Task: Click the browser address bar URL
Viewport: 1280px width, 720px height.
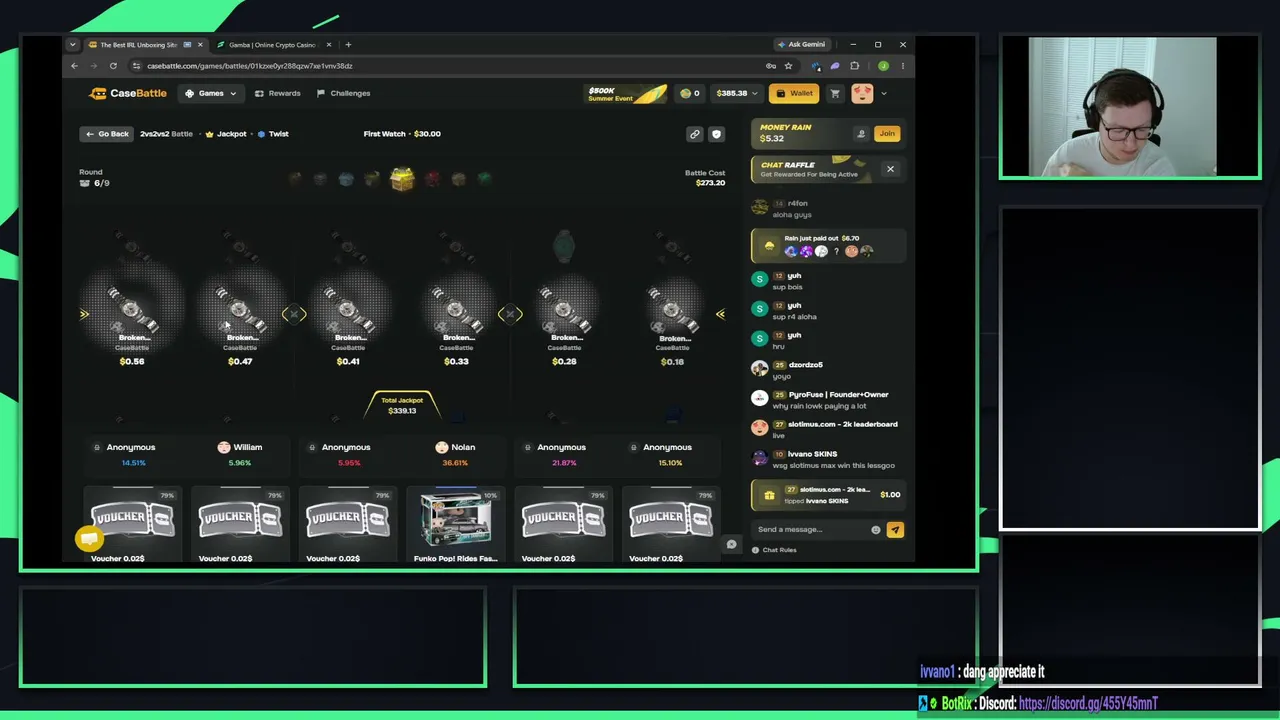Action: coord(250,66)
